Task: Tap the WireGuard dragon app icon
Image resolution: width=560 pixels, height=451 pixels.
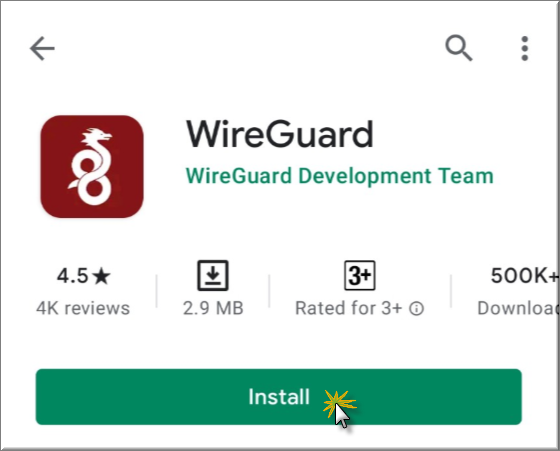Action: (92, 166)
